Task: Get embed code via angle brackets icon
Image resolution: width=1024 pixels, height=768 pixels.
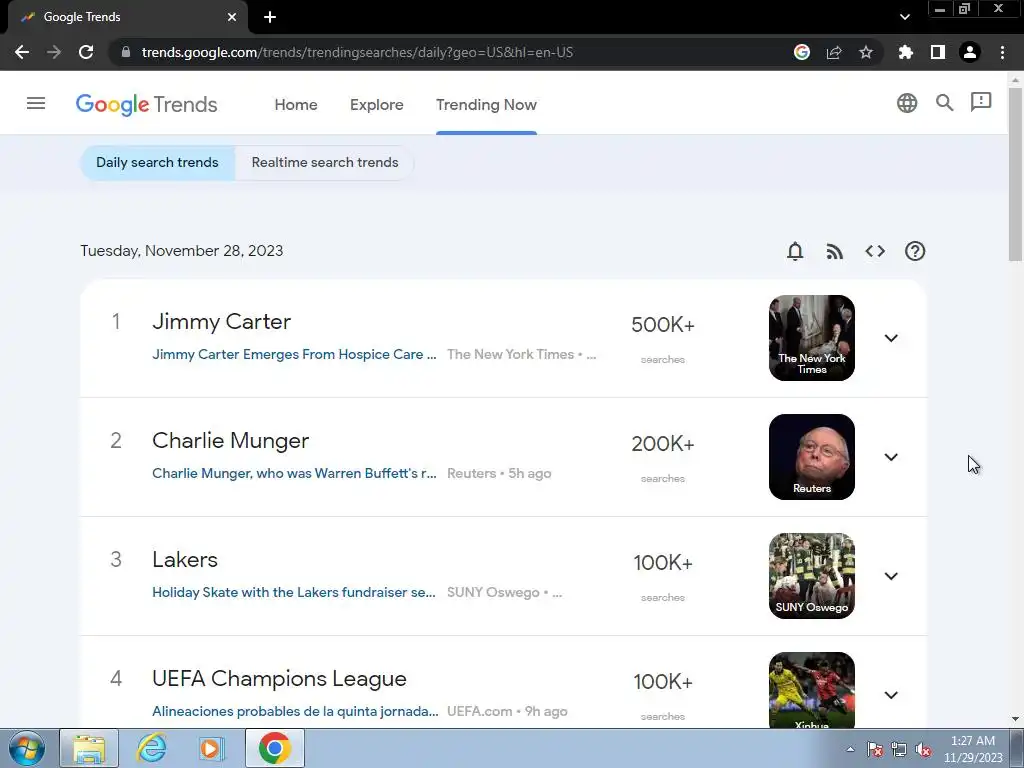Action: click(x=875, y=251)
